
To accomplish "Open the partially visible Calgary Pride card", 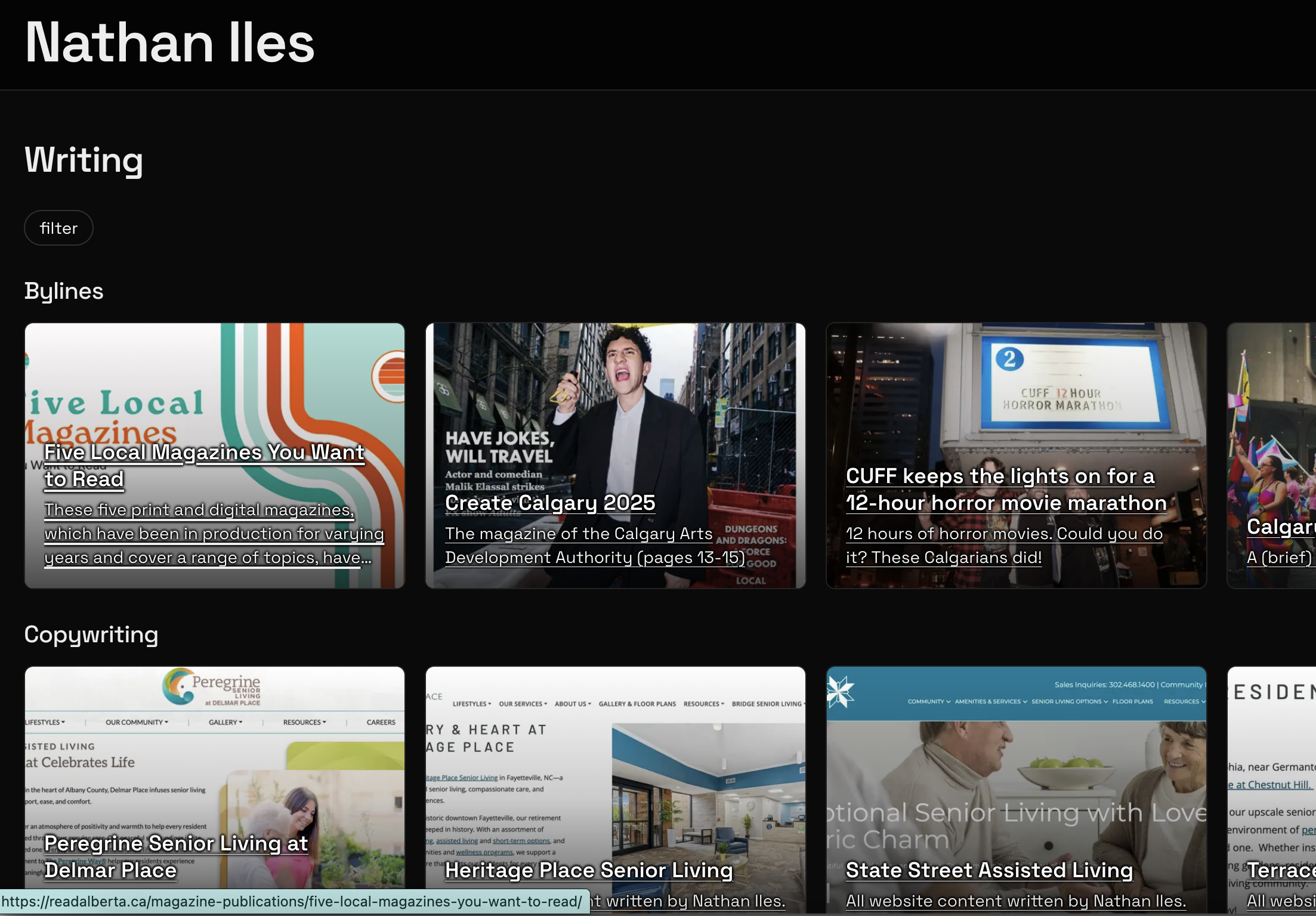I will click(1280, 527).
